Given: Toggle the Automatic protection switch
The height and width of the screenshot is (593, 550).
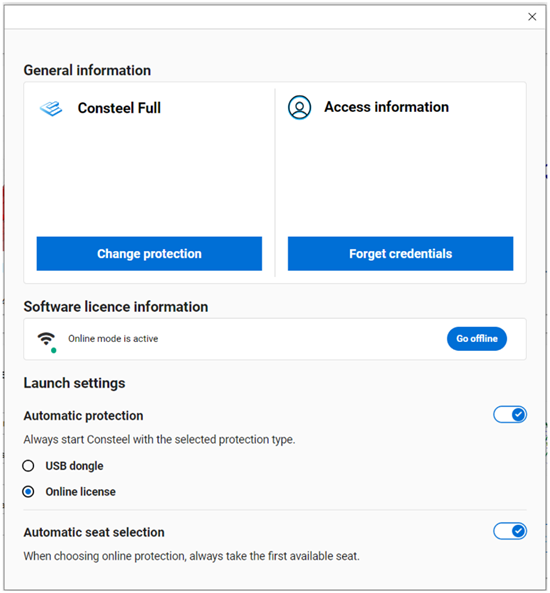Looking at the screenshot, I should [510, 414].
